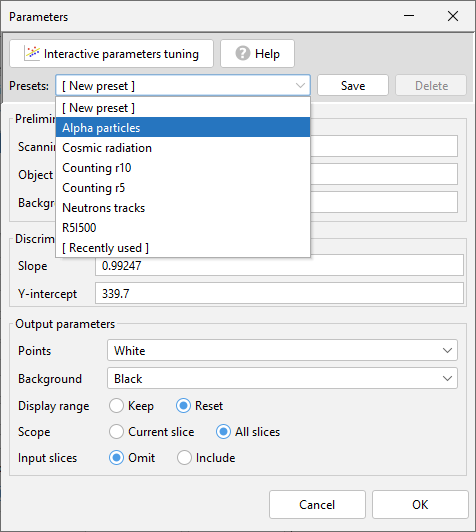Open Interactive parameters tuning
The height and width of the screenshot is (532, 476).
[x=111, y=54]
